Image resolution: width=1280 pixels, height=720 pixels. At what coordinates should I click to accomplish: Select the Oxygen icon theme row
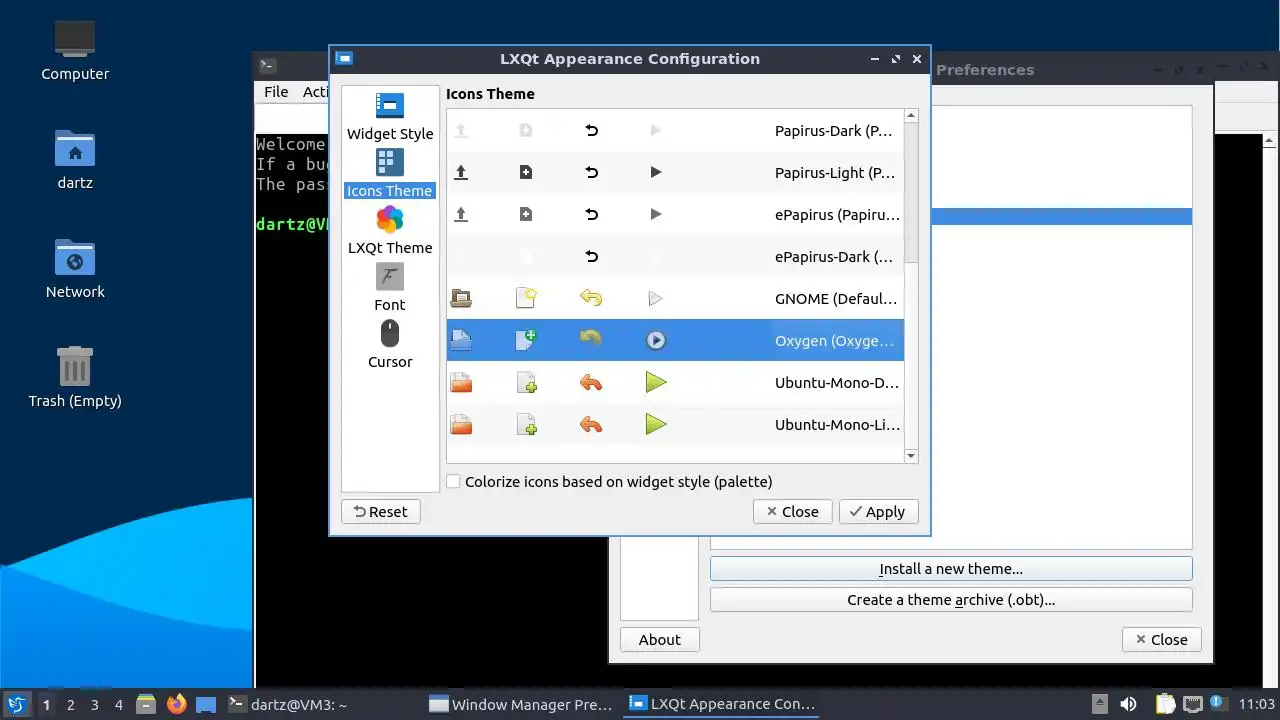(x=675, y=341)
